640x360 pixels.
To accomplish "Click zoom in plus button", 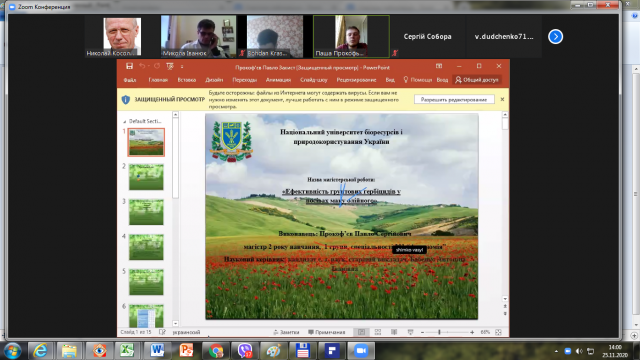I will coord(472,332).
